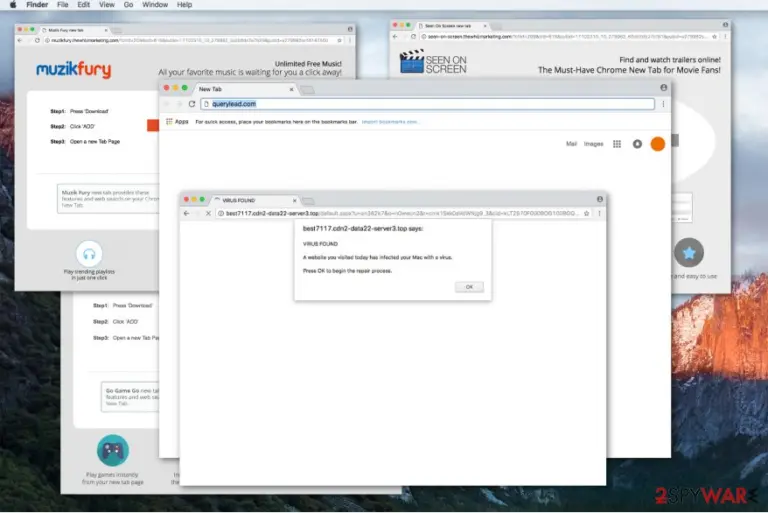Open three-dot menu in Seen On Screen window

725,36
